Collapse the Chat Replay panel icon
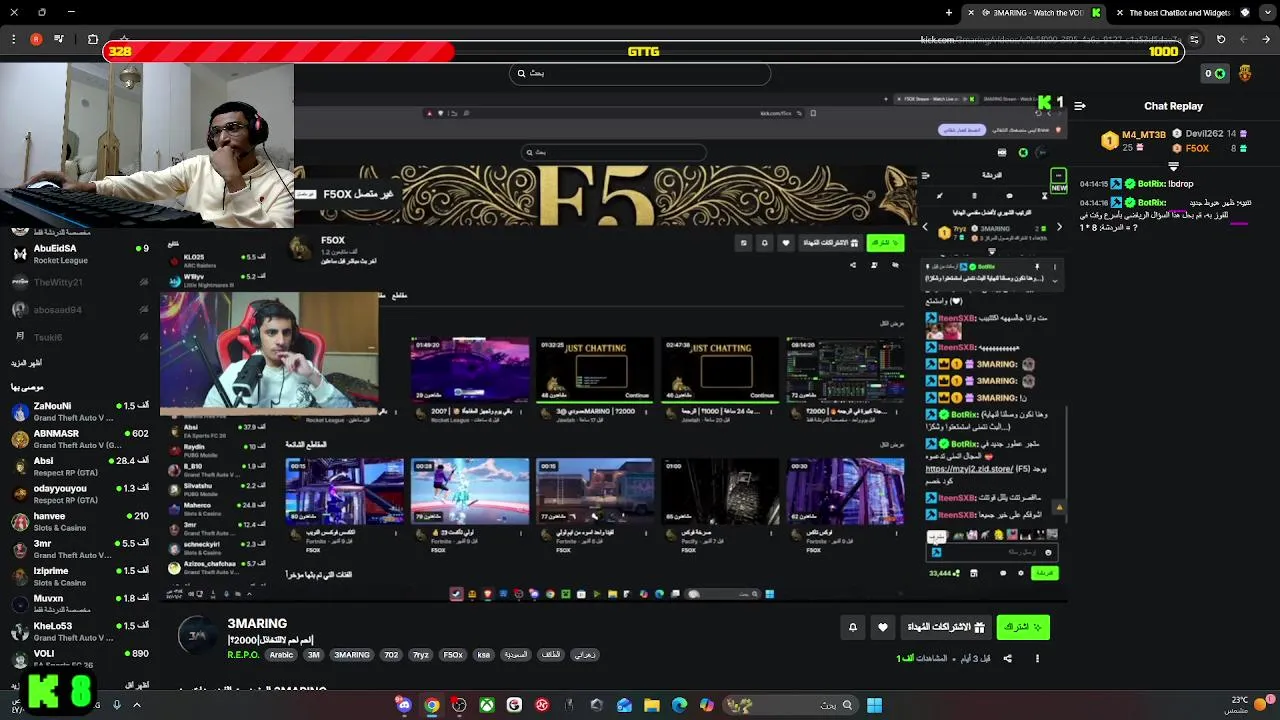This screenshot has height=720, width=1280. 1080,105
